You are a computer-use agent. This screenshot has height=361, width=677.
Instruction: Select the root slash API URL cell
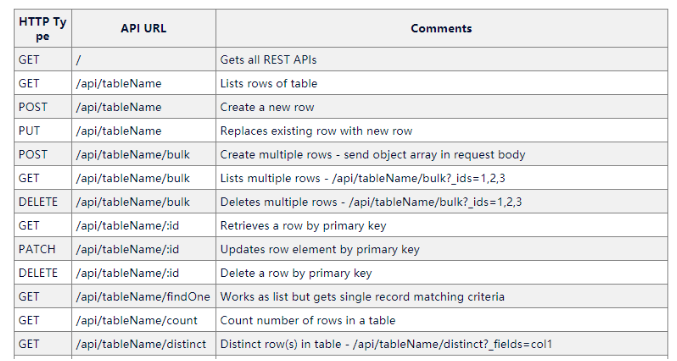[x=143, y=60]
